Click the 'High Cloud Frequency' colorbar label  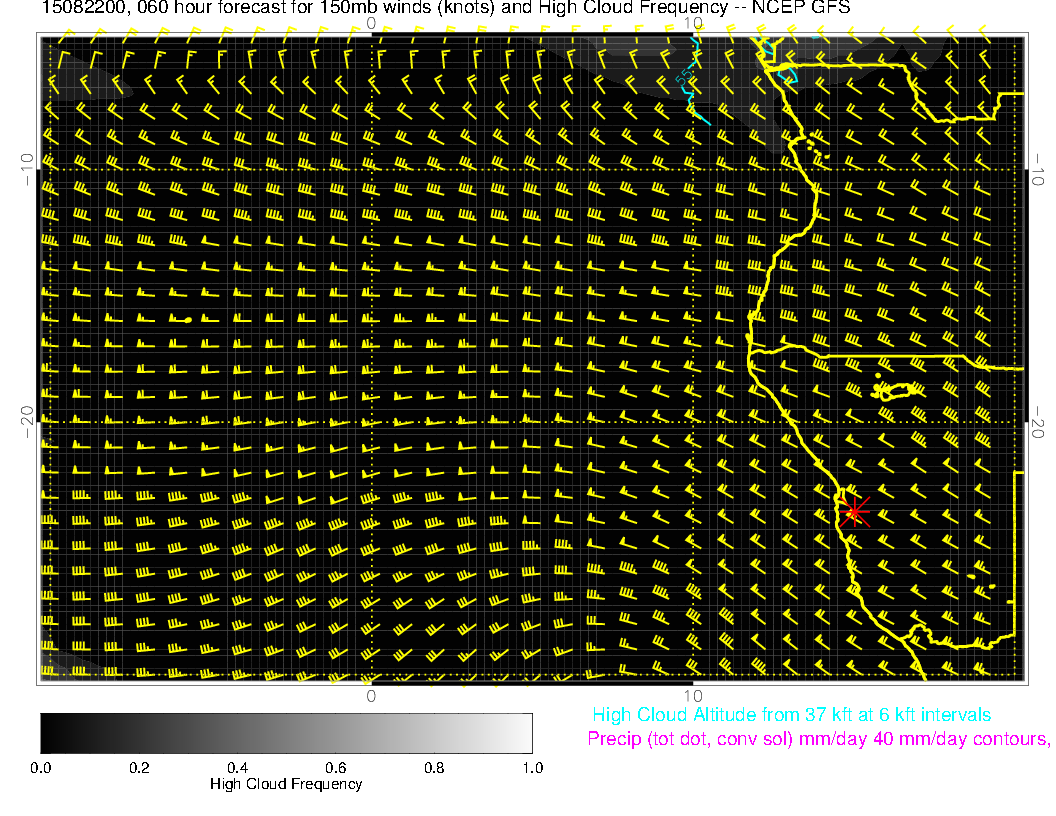pyautogui.click(x=286, y=784)
